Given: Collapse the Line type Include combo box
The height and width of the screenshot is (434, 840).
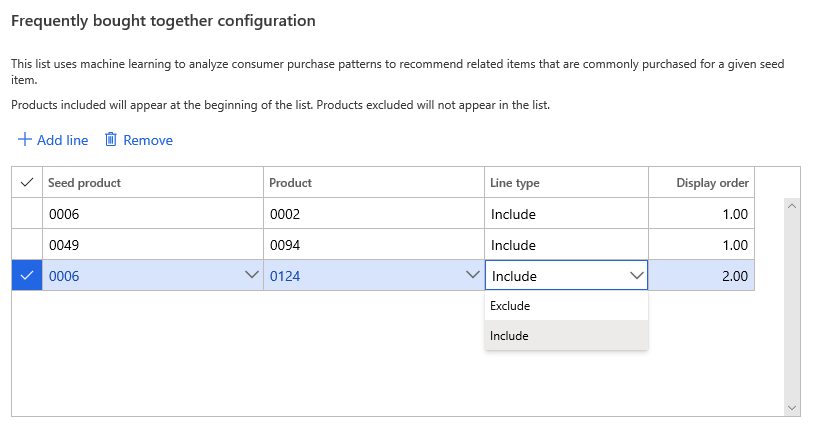Looking at the screenshot, I should pyautogui.click(x=635, y=276).
